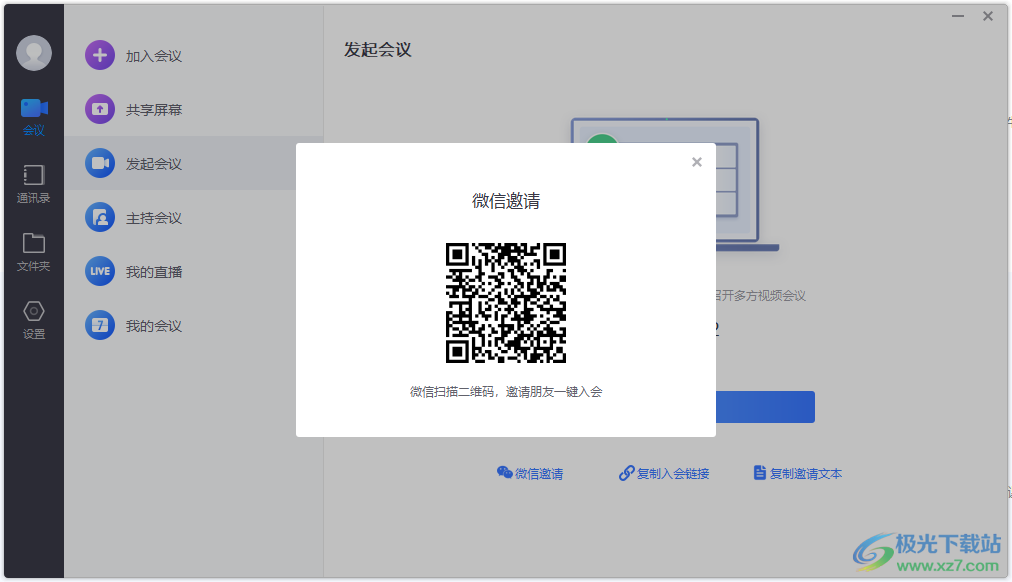This screenshot has height=582, width=1012.
Task: Click the purple plus 加入会议 icon
Action: pyautogui.click(x=100, y=55)
